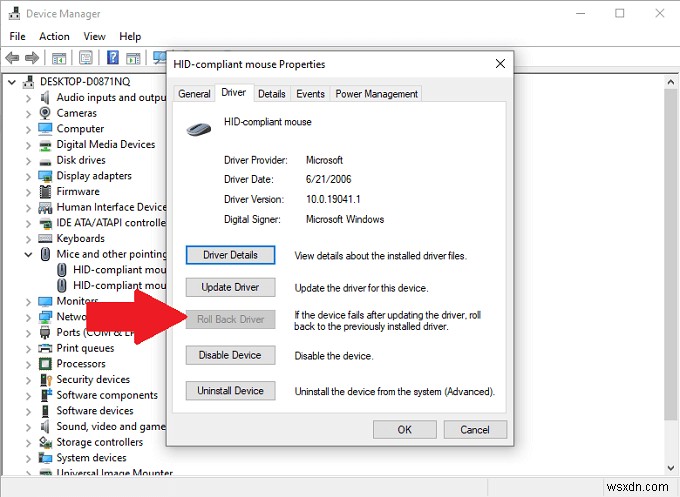Click the vertical scrollbar thumb in Device Manager
This screenshot has height=497, width=680.
[x=670, y=255]
